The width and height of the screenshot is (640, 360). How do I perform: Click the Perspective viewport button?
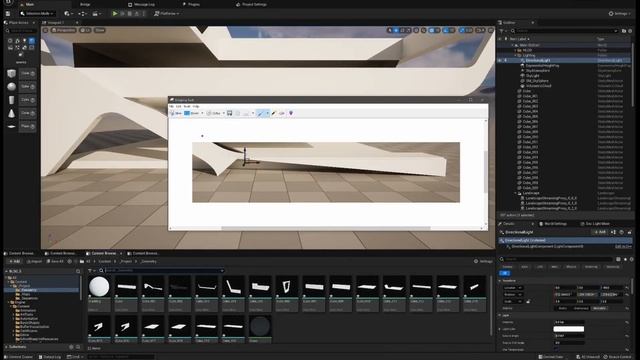(x=63, y=30)
